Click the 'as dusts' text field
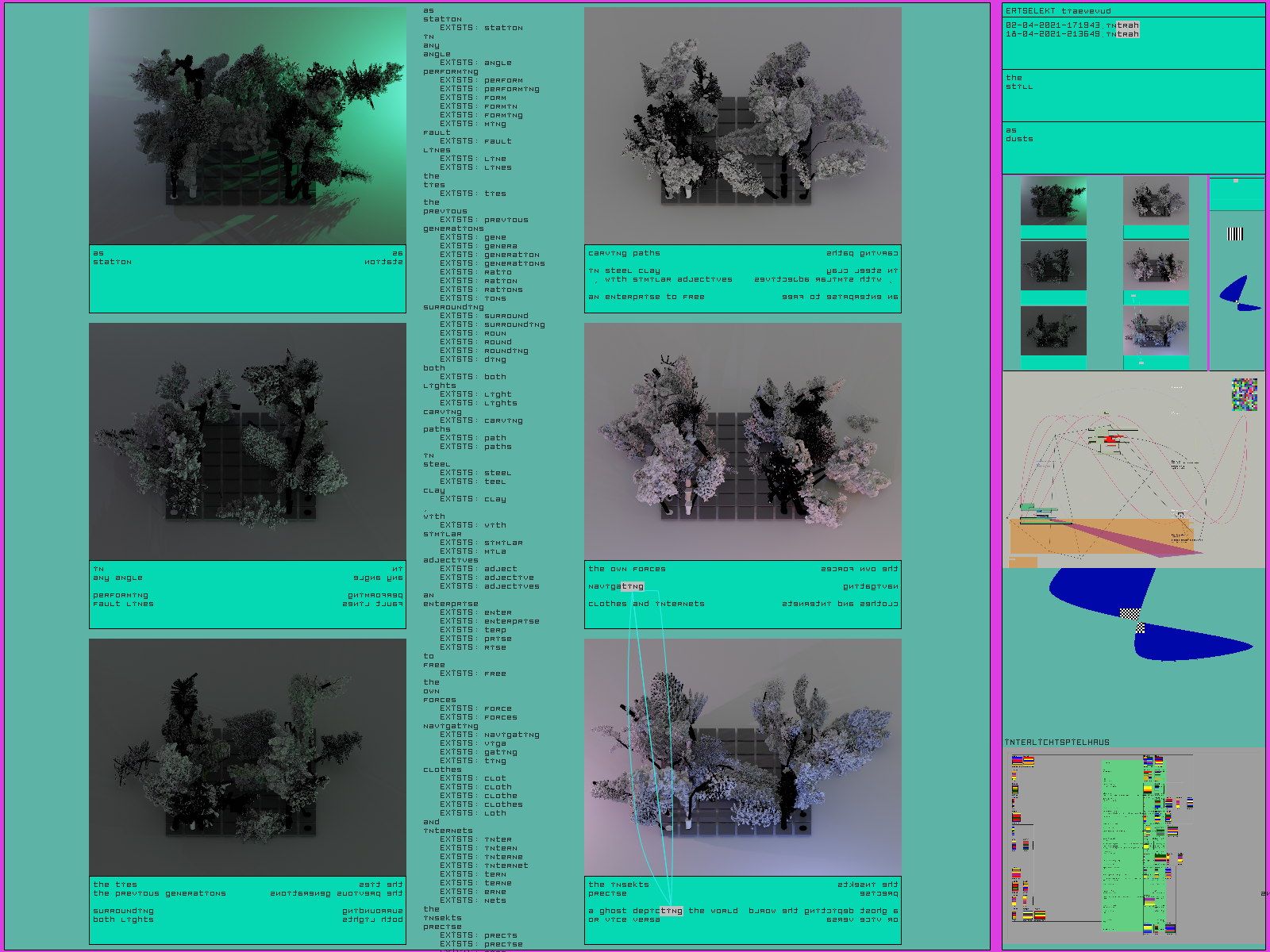The image size is (1270, 952). click(x=1133, y=148)
